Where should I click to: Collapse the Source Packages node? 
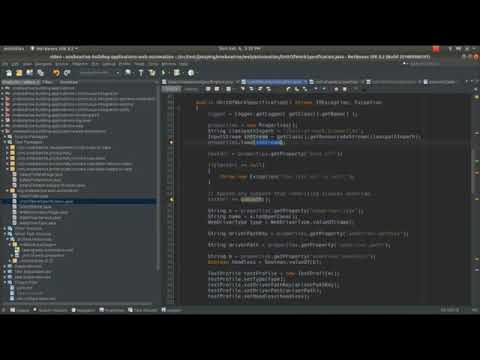tap(6, 137)
